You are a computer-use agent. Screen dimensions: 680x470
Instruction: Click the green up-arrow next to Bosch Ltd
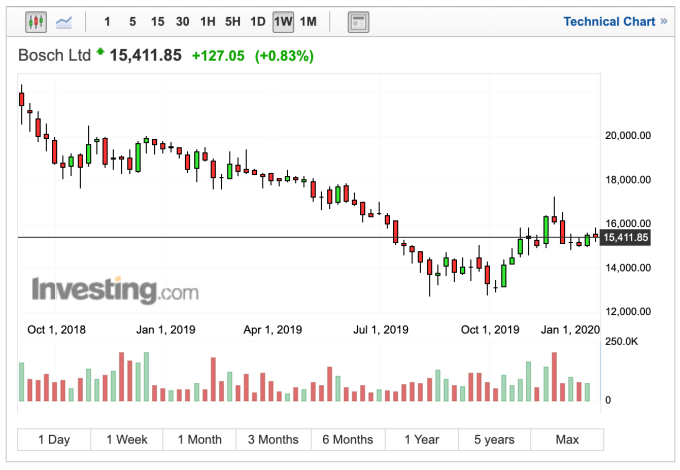(101, 52)
